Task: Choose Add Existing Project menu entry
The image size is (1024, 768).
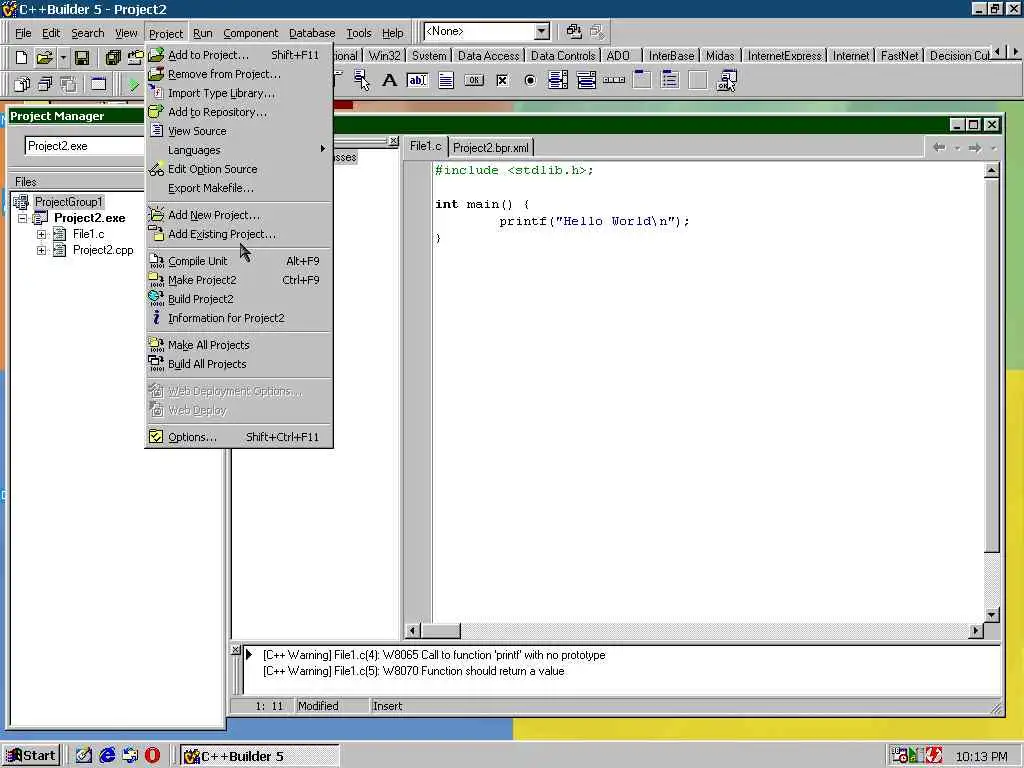Action: coord(238,234)
